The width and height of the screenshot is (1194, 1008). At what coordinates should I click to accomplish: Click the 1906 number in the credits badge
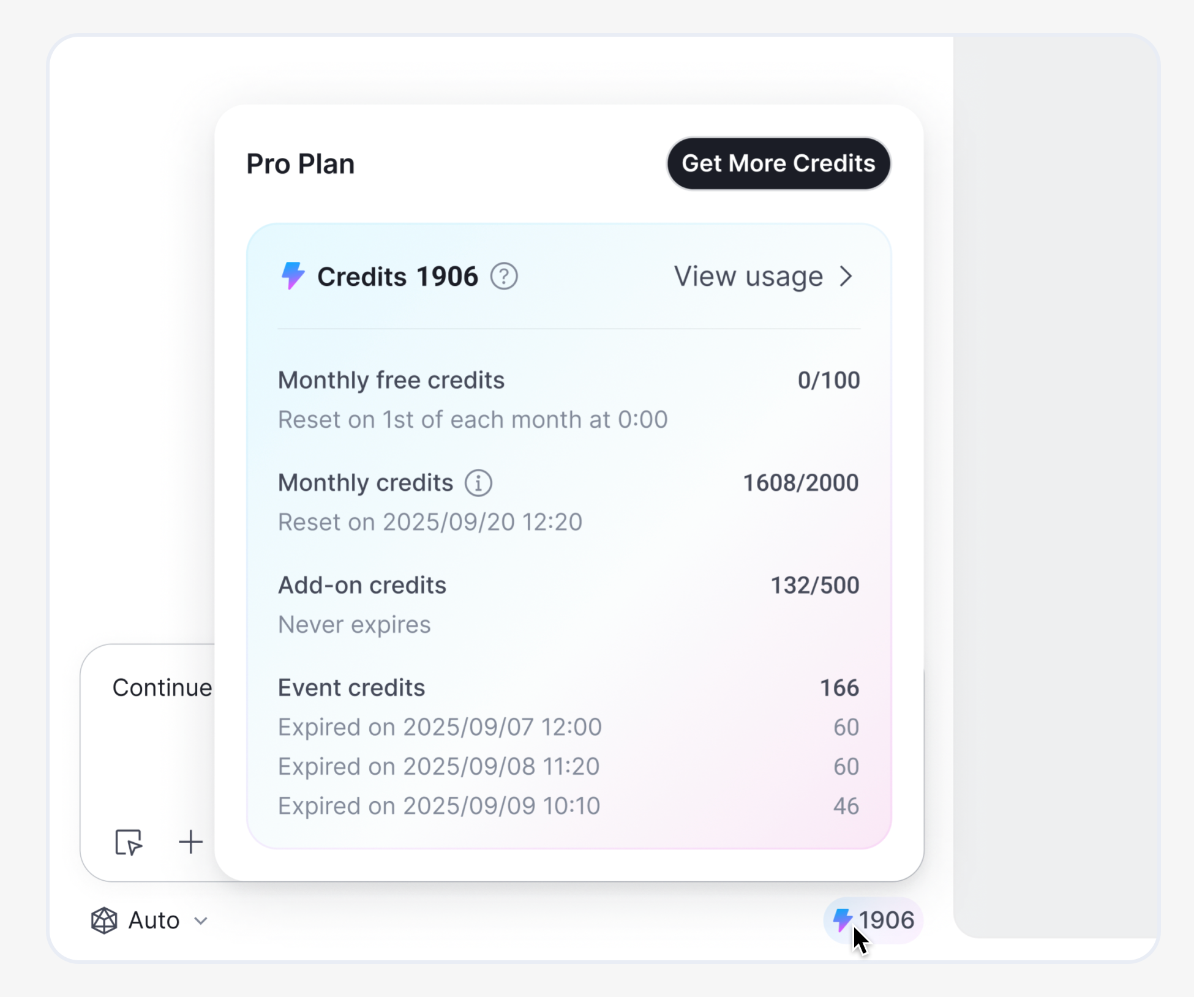tap(887, 920)
